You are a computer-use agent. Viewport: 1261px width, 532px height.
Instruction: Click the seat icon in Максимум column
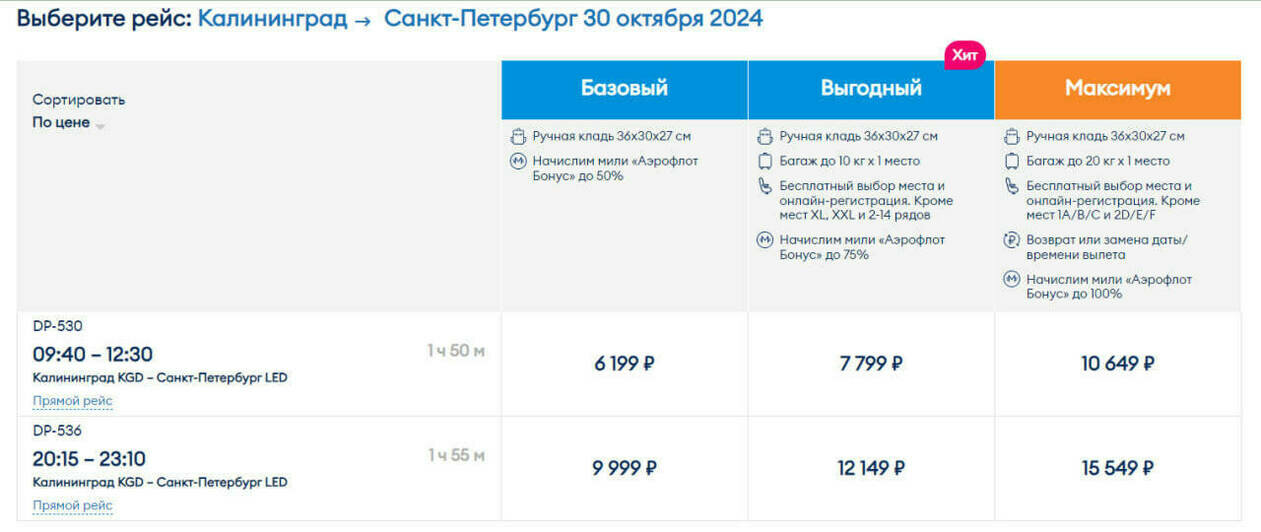tap(1012, 186)
